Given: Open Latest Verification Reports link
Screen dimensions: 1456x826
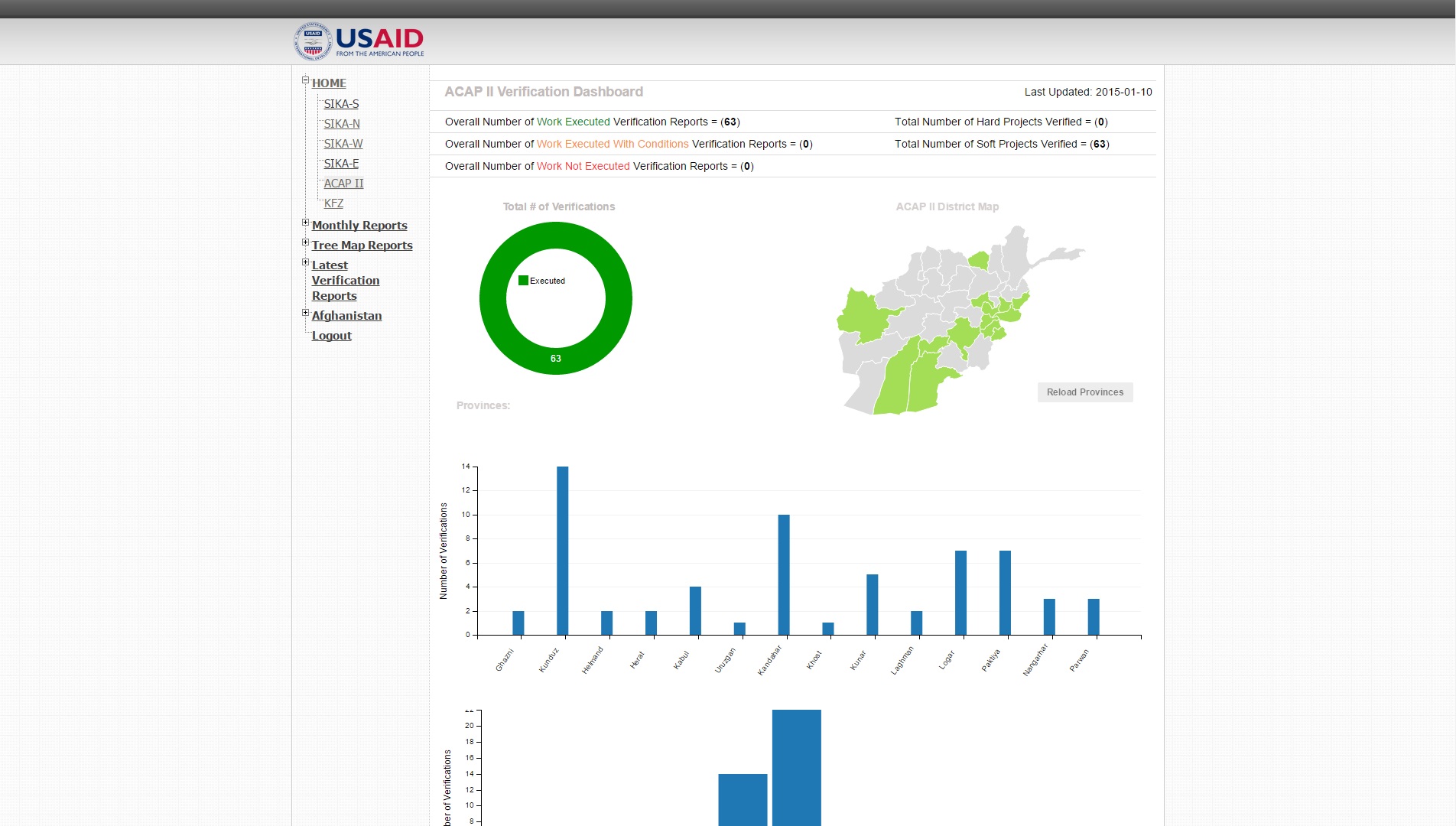Looking at the screenshot, I should [x=346, y=281].
